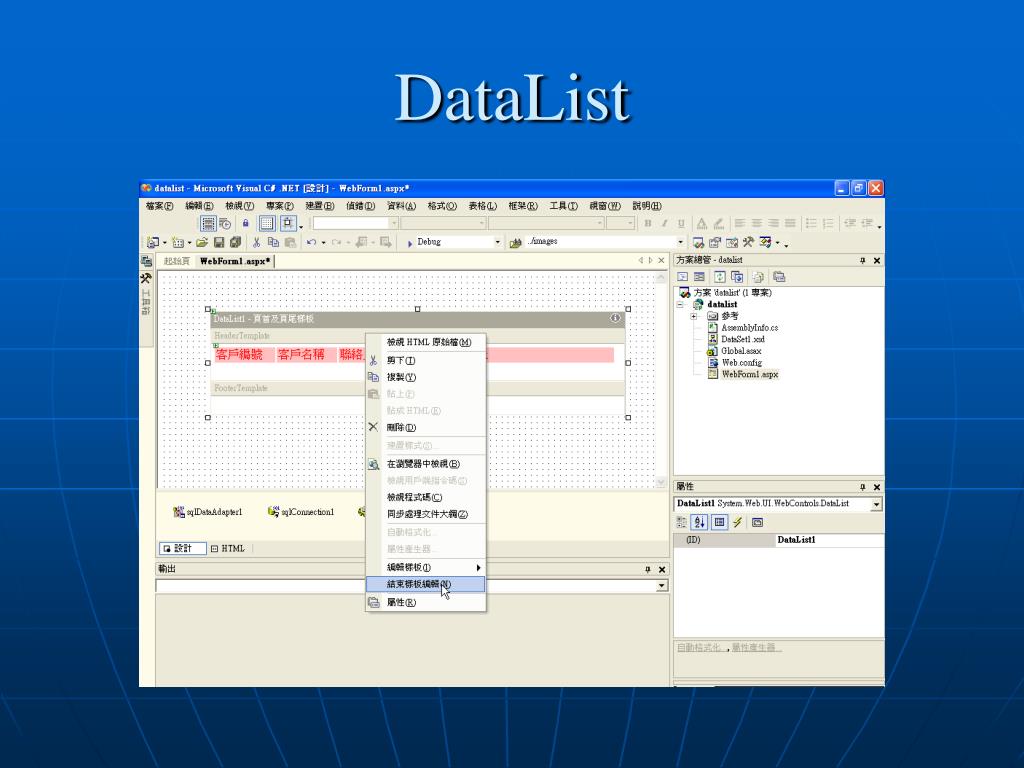This screenshot has height=768, width=1024.
Task: Click the Start debugging play arrow
Action: click(x=409, y=243)
